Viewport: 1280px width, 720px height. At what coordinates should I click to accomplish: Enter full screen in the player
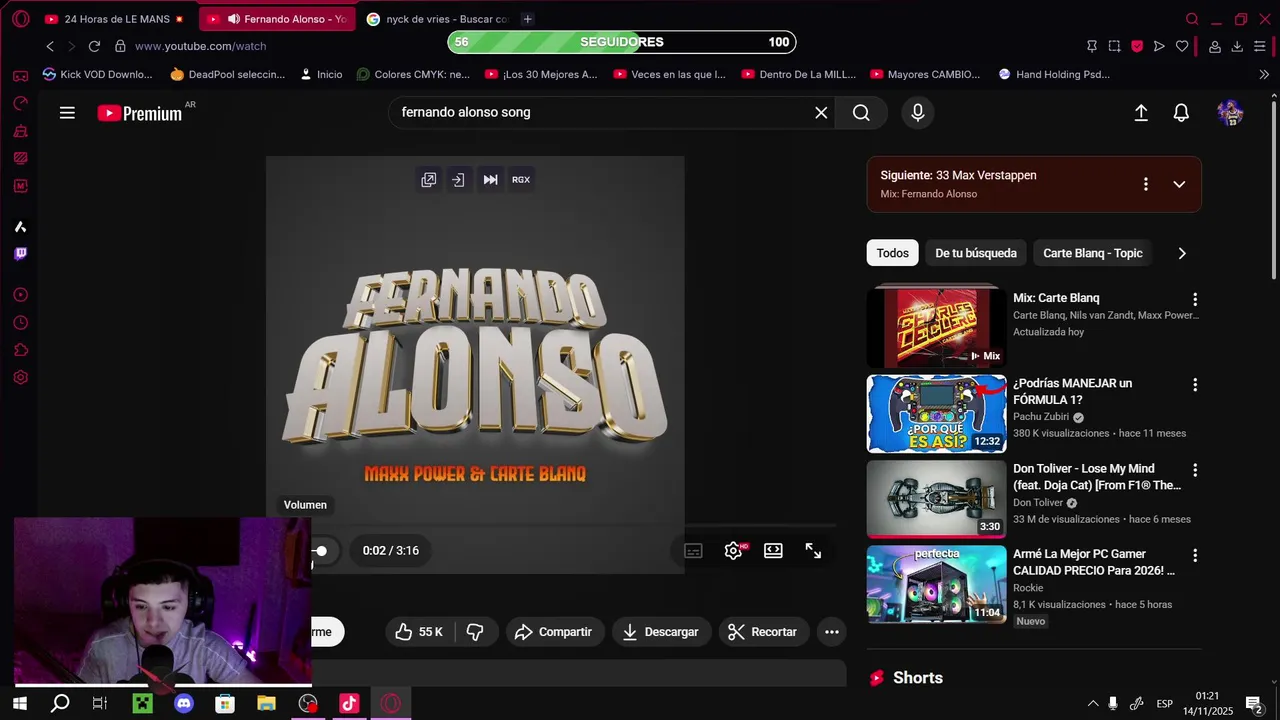813,550
